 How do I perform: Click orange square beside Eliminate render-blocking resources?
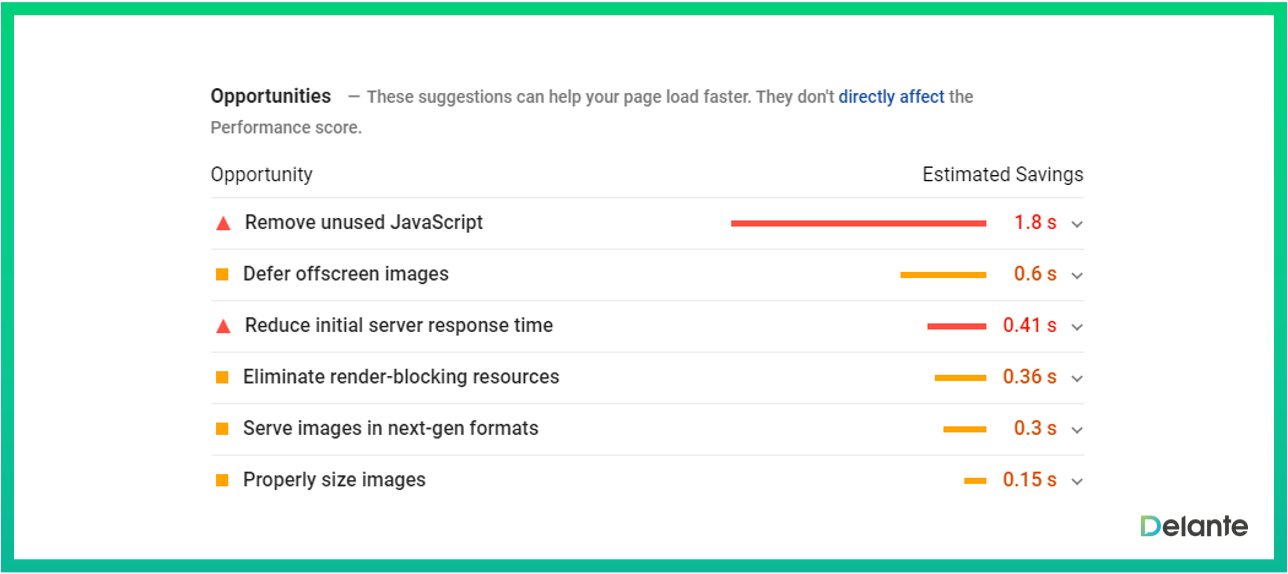click(222, 377)
